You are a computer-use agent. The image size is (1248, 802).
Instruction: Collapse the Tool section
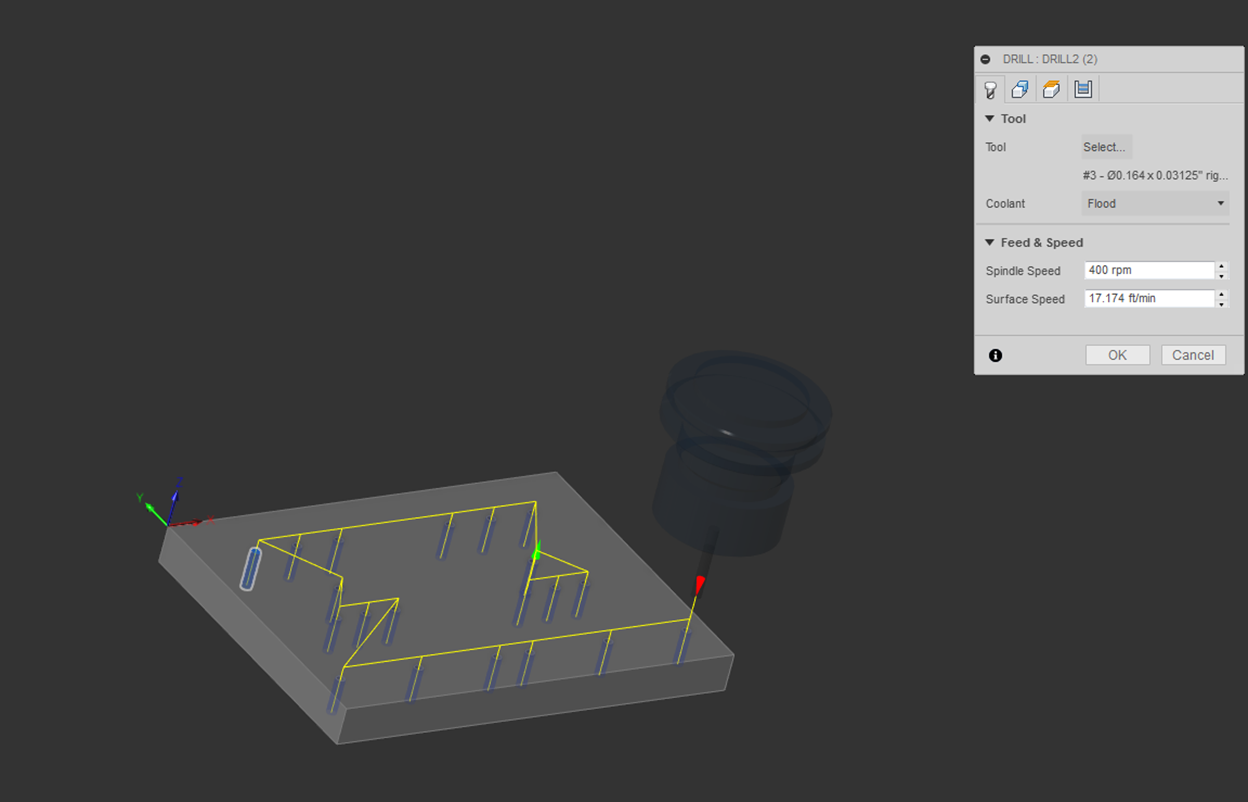(x=990, y=119)
